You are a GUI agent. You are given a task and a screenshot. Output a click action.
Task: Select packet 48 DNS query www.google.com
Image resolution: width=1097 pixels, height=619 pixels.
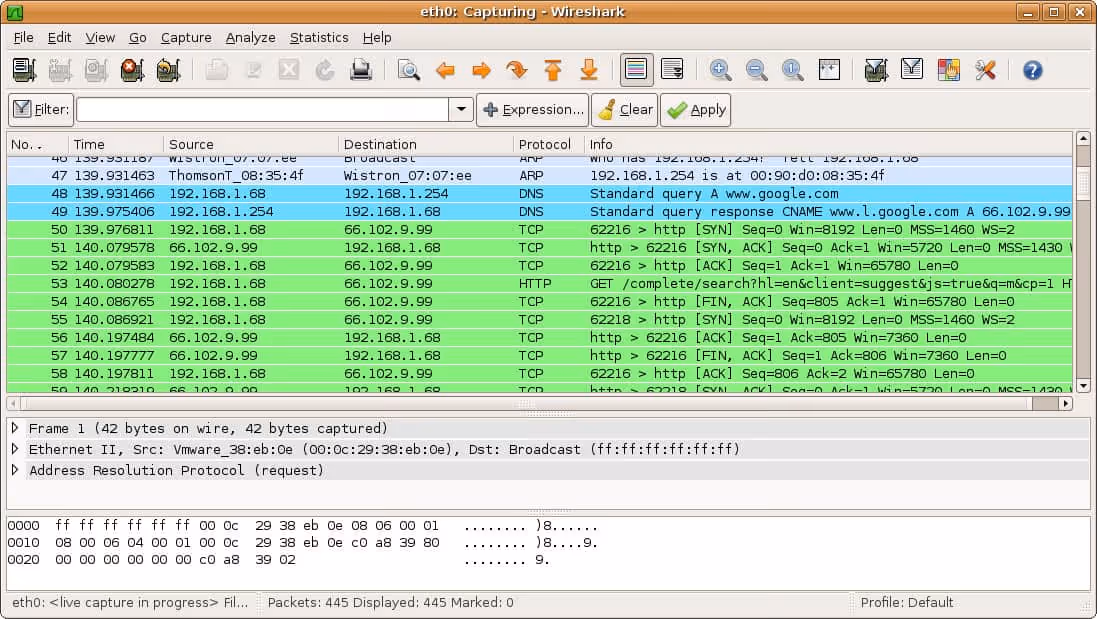pyautogui.click(x=539, y=194)
